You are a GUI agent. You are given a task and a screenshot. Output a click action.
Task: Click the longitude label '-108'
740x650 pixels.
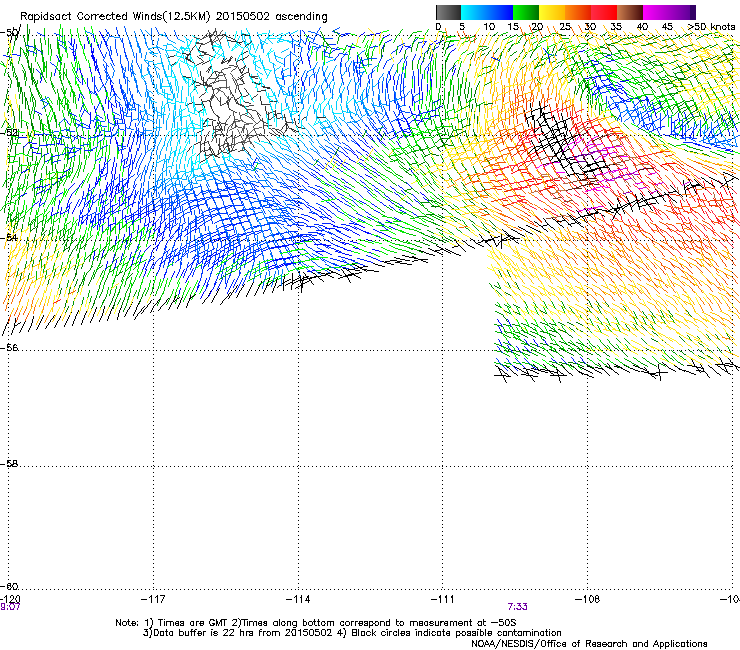point(588,599)
